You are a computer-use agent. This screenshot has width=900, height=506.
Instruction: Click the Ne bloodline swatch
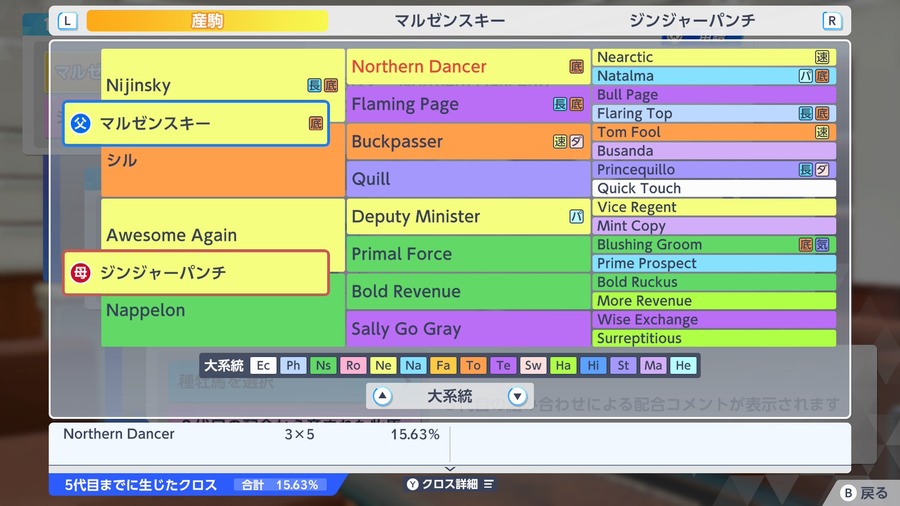[x=383, y=365]
